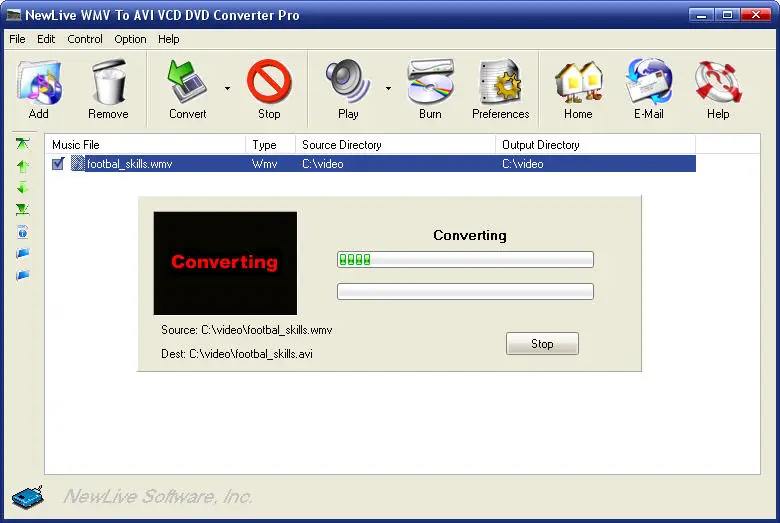Screen dimensions: 780x523
Task: Uncheck the footbal_skills.wmv checkbox
Action: pyautogui.click(x=58, y=164)
